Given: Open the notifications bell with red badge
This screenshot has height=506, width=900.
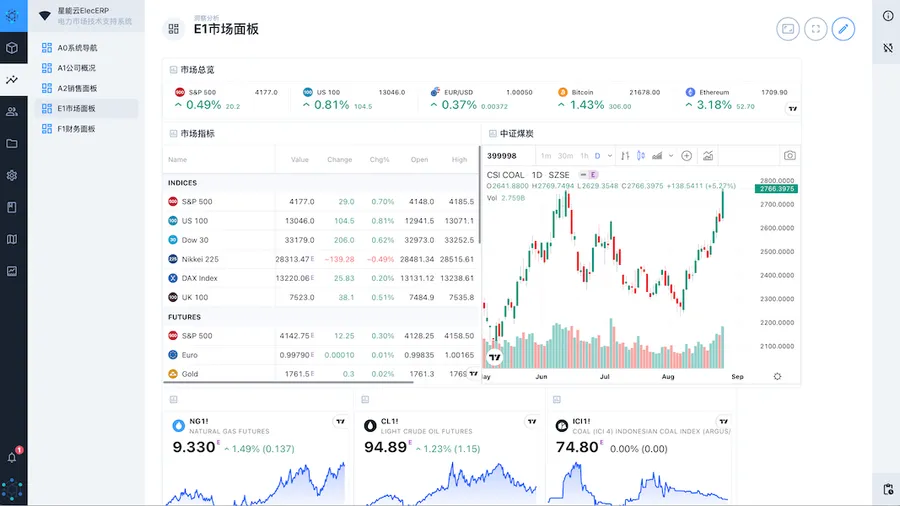Looking at the screenshot, I should pos(12,457).
